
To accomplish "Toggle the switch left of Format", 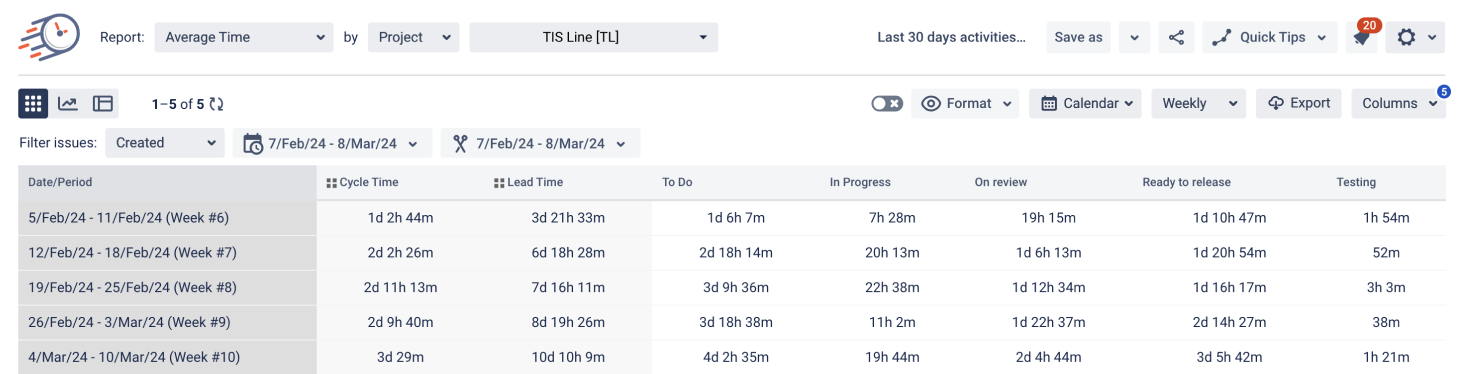I will pos(887,103).
